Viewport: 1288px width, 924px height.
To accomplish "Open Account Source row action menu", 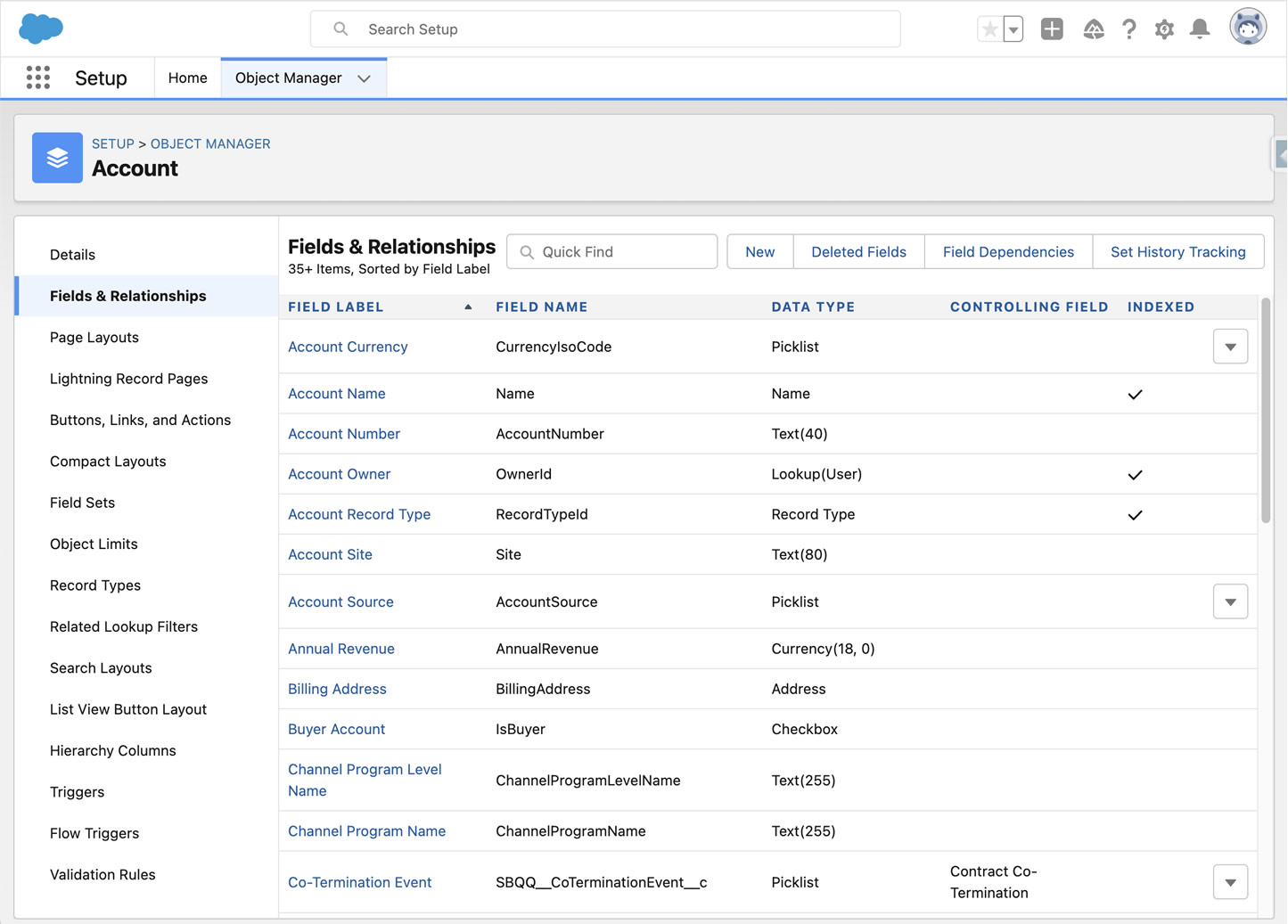I will pyautogui.click(x=1230, y=601).
